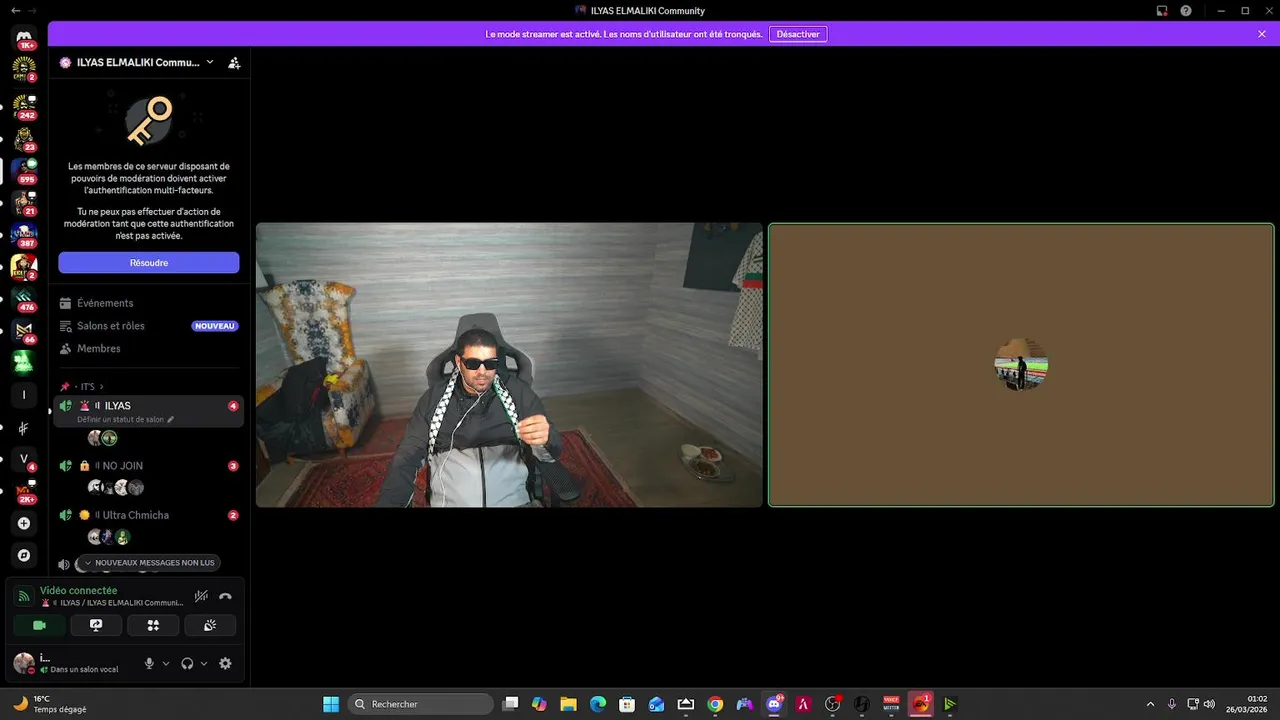Open Chrome from the taskbar
Image resolution: width=1280 pixels, height=720 pixels.
coord(715,704)
